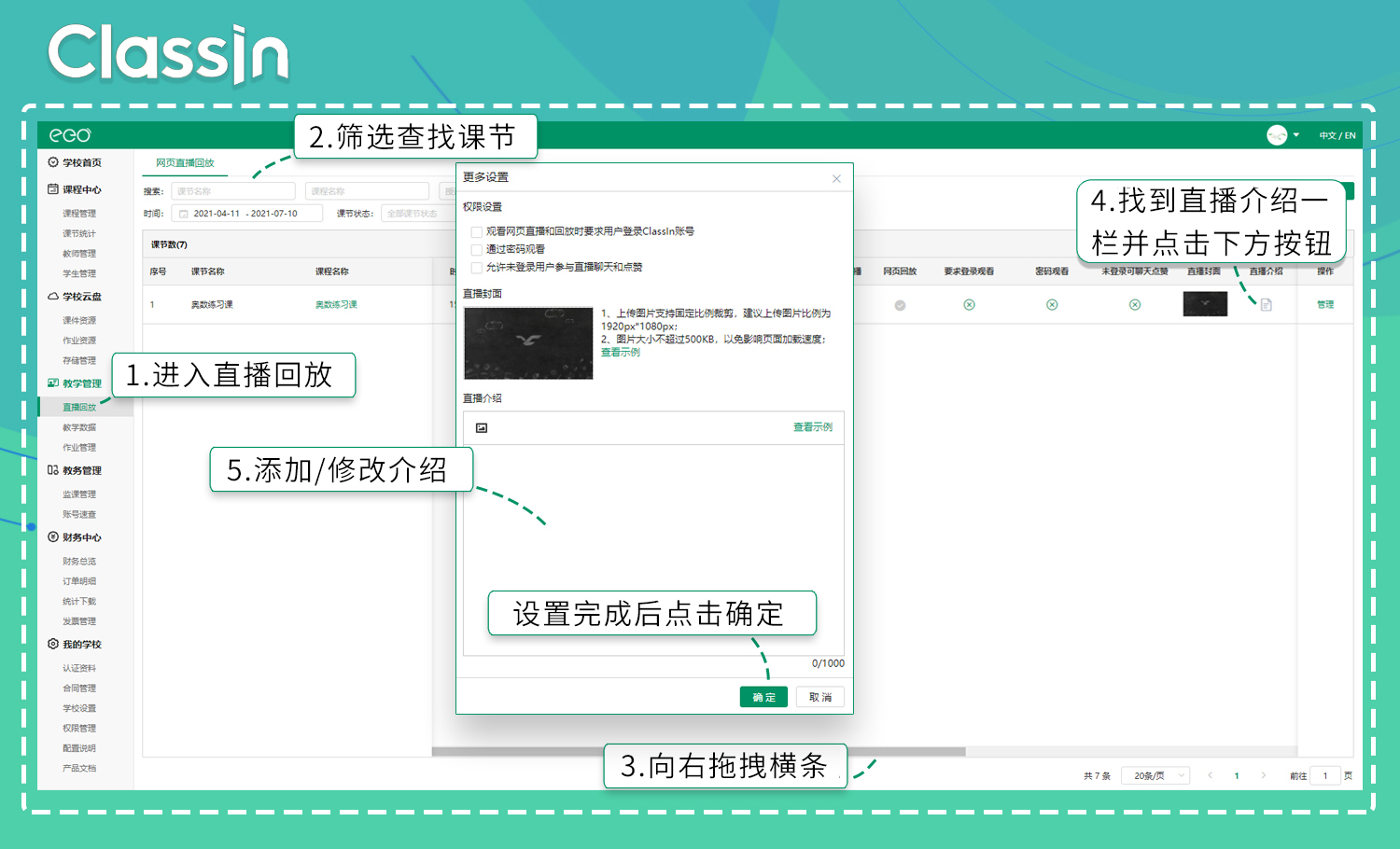
Task: Open the 奥数练习课 course link
Action: coord(336,305)
